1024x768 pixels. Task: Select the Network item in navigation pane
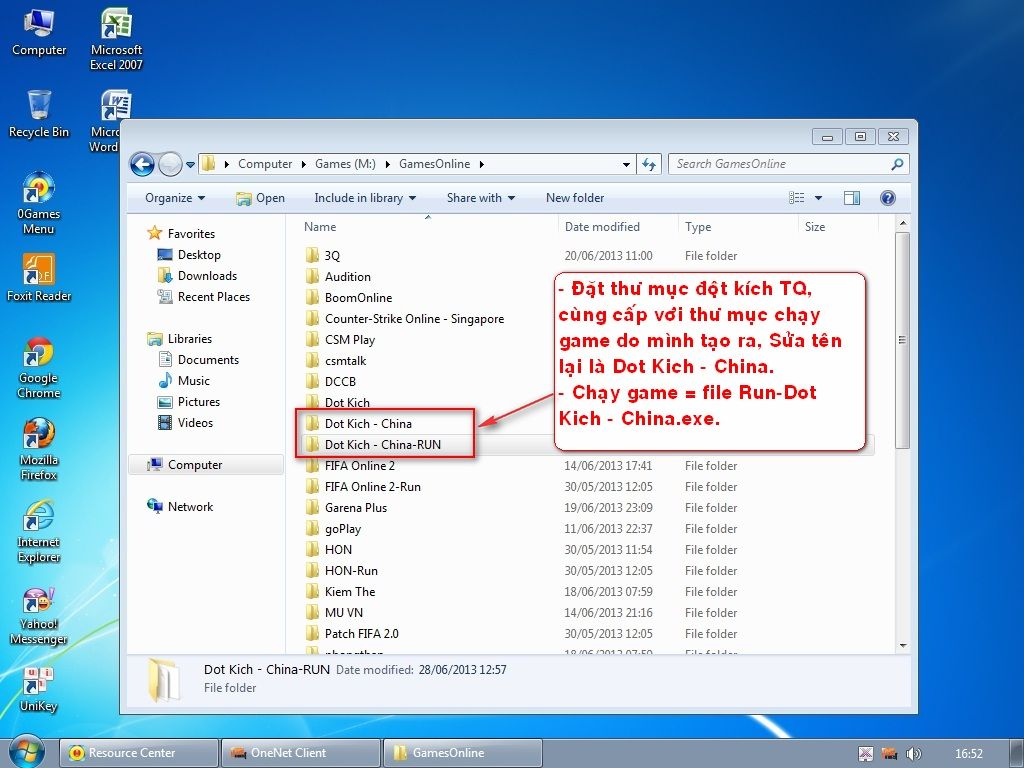(x=190, y=507)
